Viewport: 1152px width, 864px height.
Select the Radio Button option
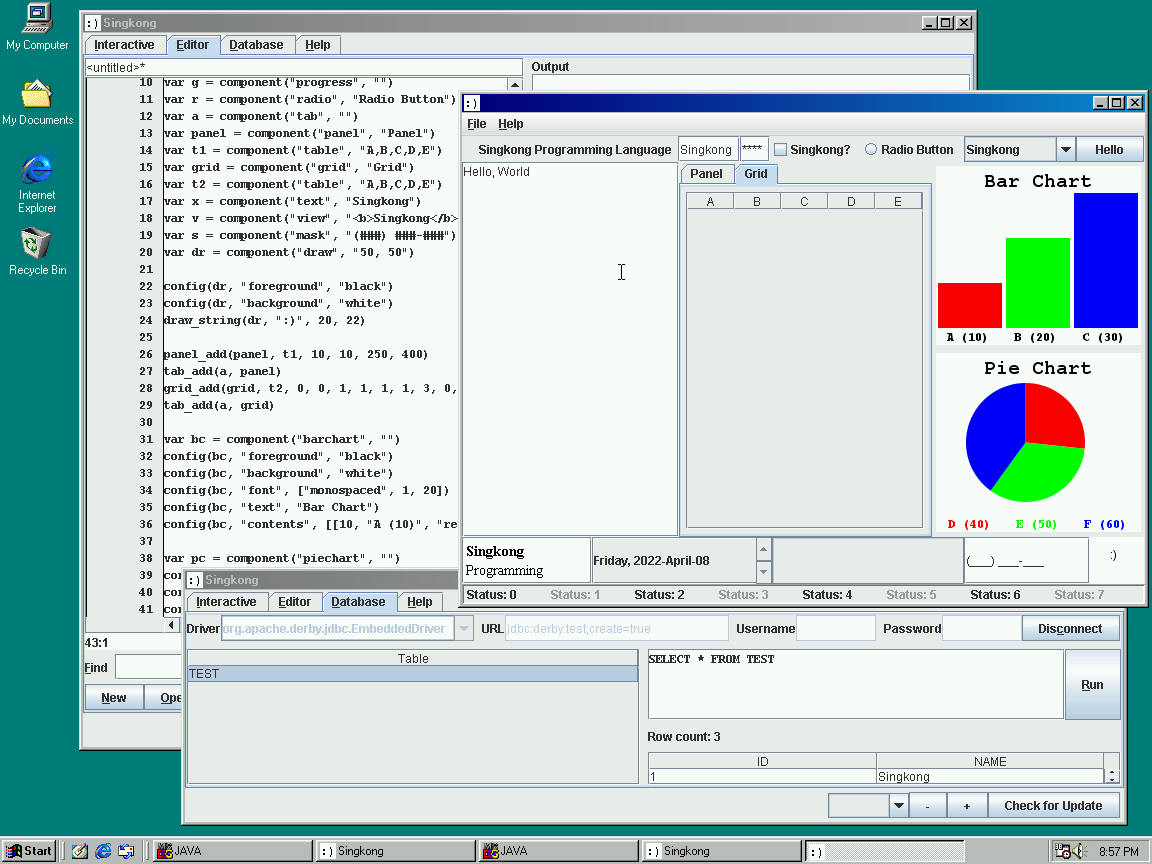(871, 150)
